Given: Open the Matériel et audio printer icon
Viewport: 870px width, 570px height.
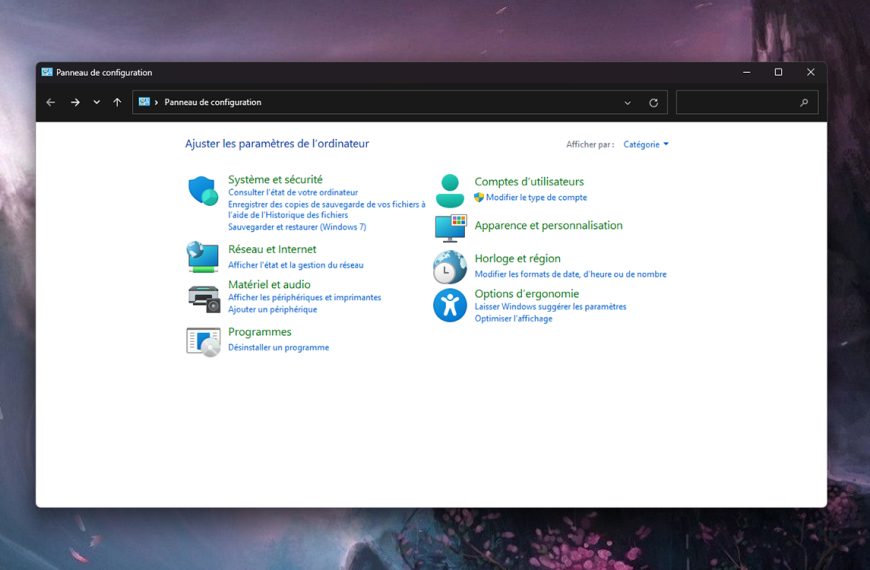Looking at the screenshot, I should coord(204,298).
